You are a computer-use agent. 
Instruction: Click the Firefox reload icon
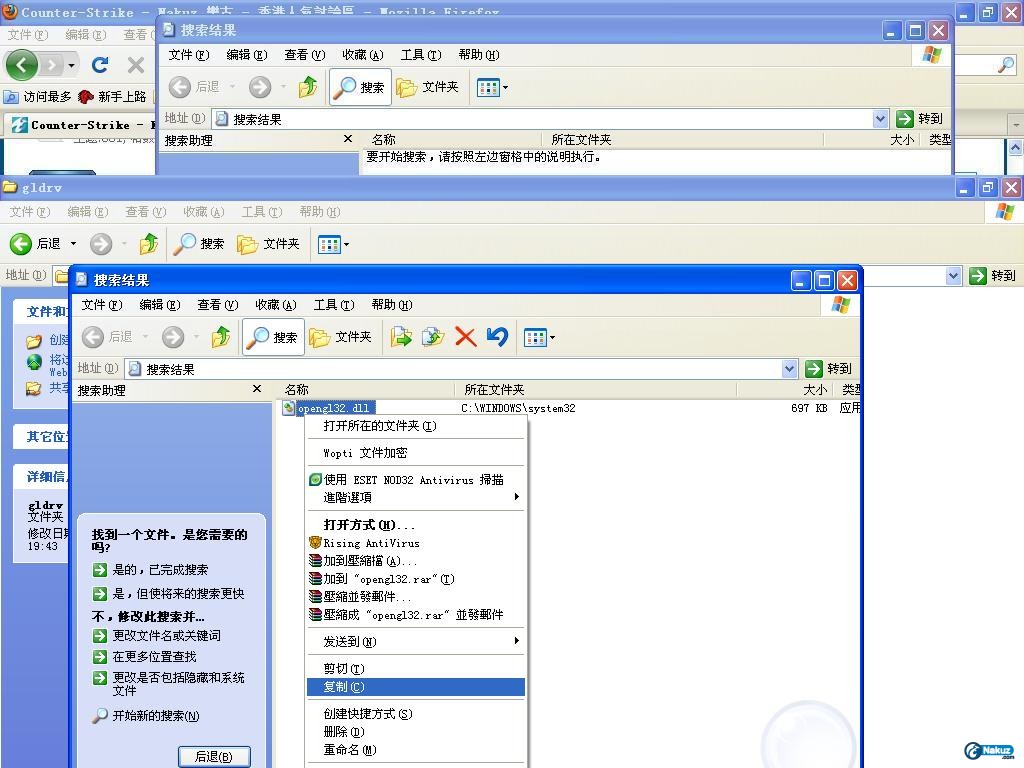click(100, 65)
